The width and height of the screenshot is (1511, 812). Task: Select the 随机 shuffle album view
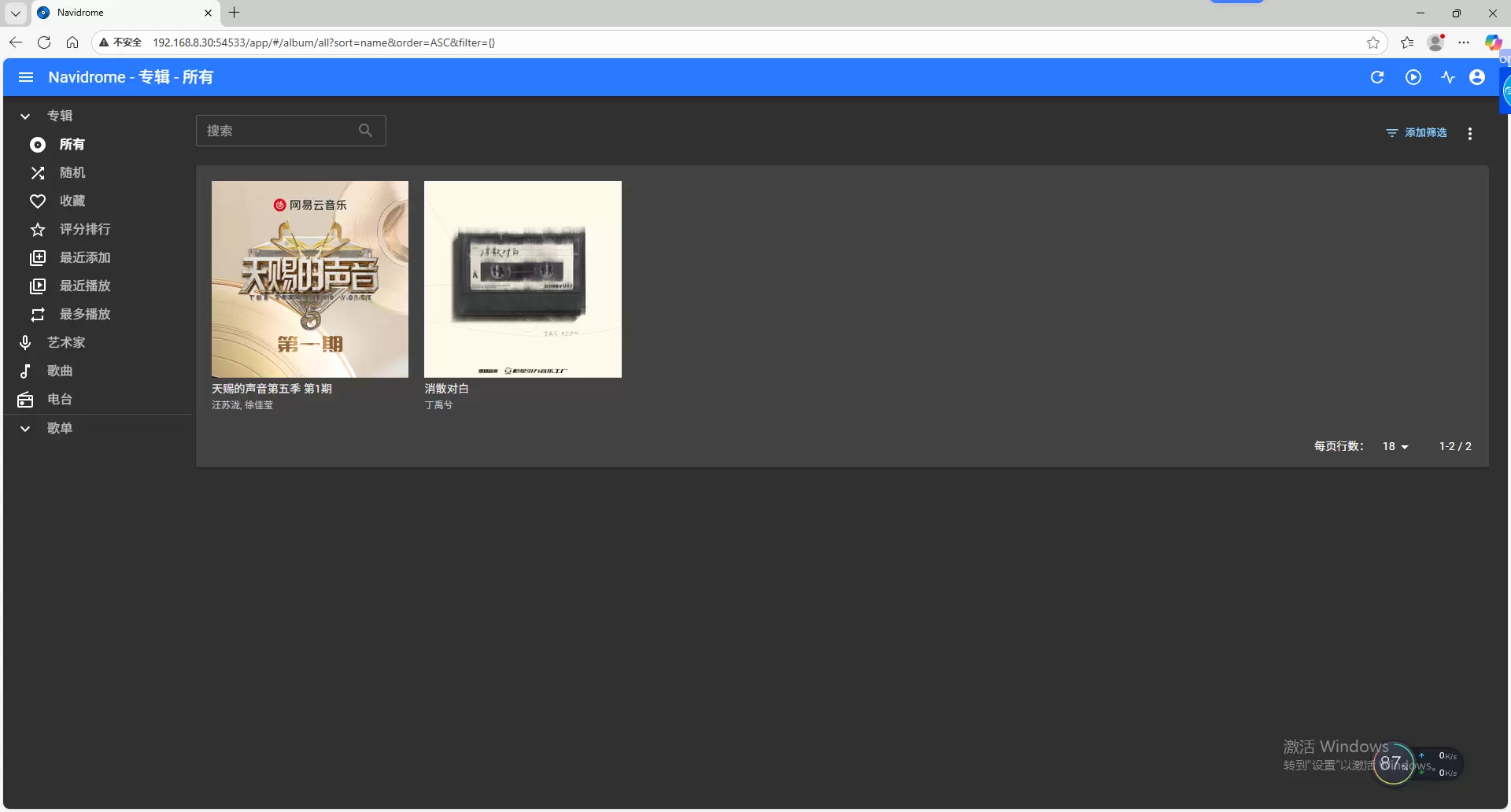click(x=72, y=173)
